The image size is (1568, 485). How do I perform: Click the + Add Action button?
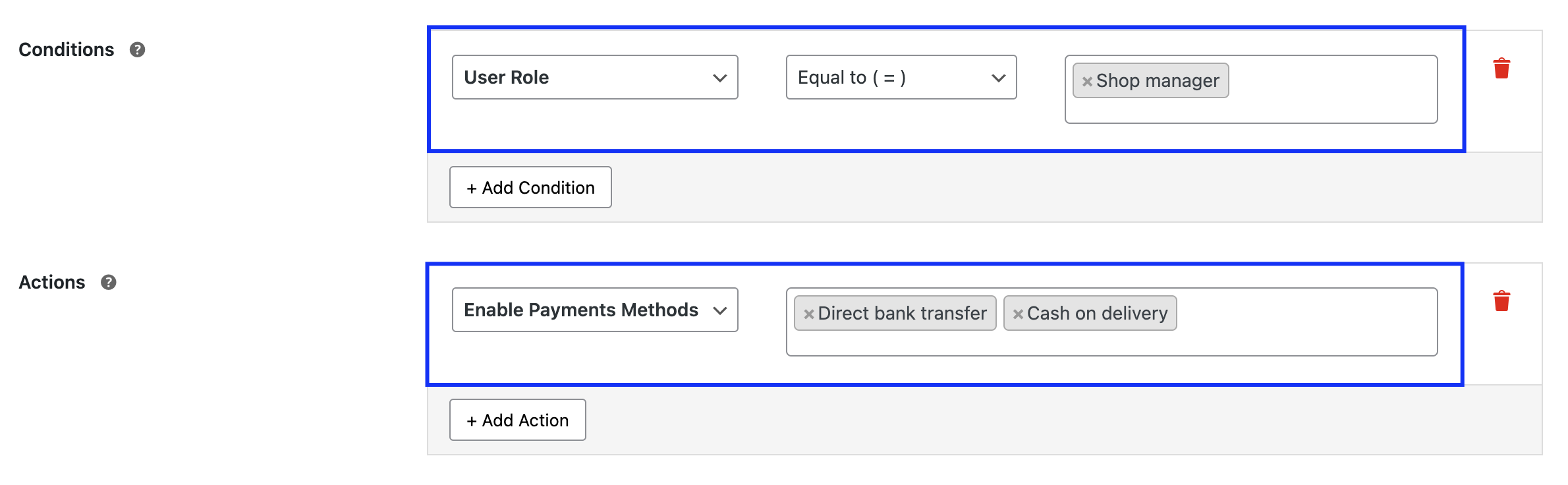point(518,420)
